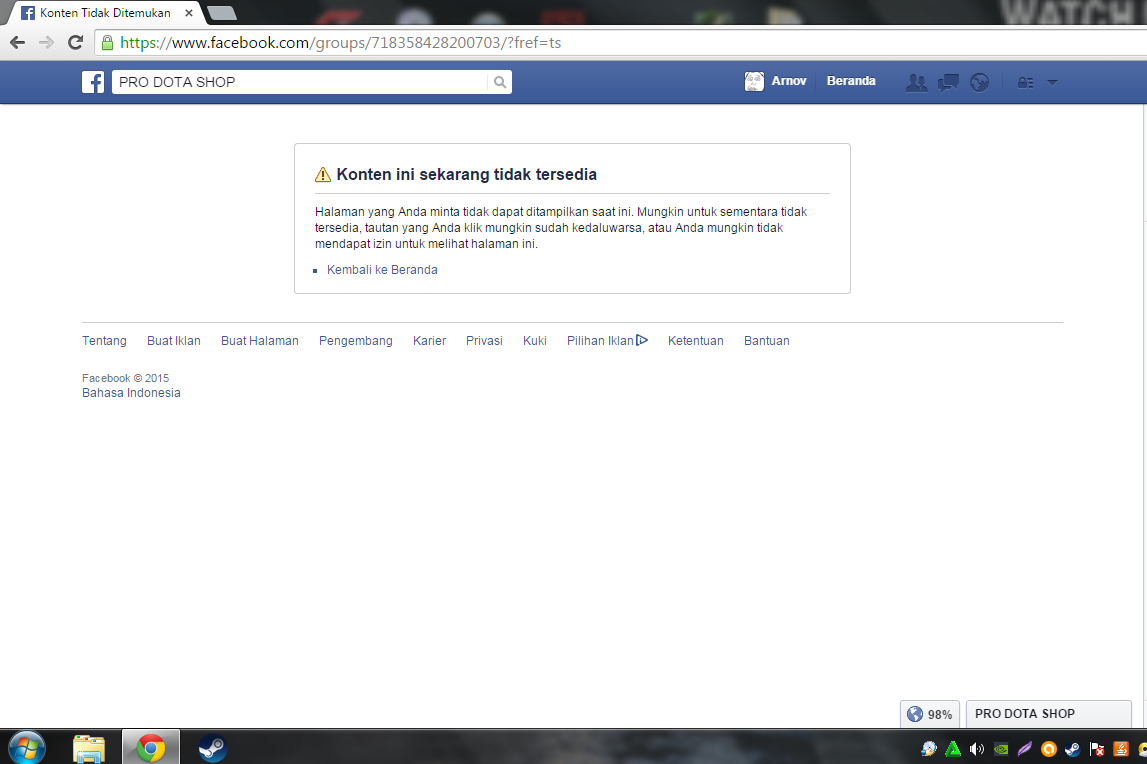Click the green HTTPS padlock icon
Image resolution: width=1147 pixels, height=764 pixels.
[x=108, y=42]
